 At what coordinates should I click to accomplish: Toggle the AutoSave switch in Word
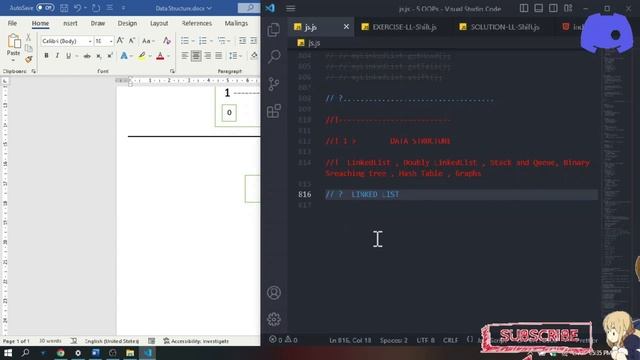click(x=45, y=8)
